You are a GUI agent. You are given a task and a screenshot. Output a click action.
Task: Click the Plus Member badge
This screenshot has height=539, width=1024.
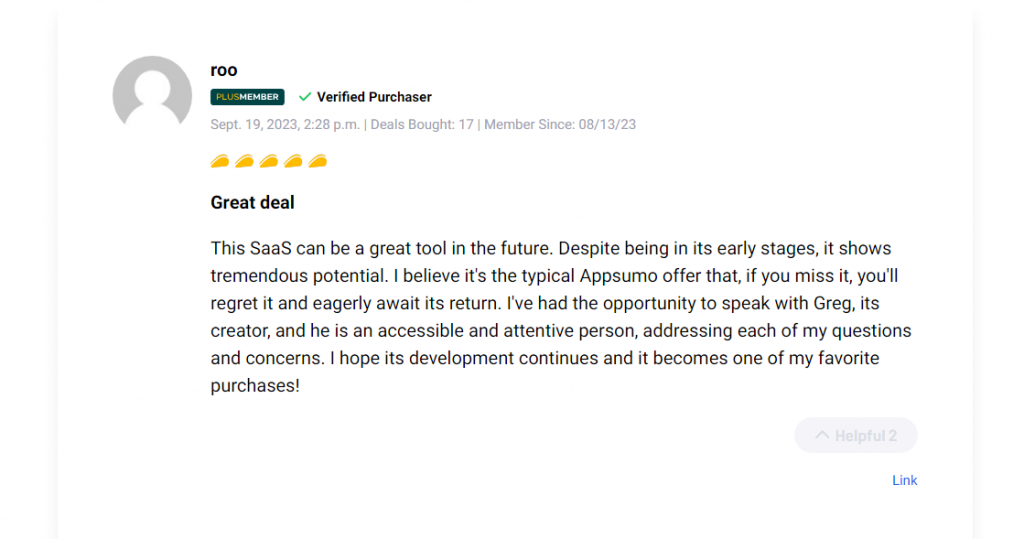point(247,97)
